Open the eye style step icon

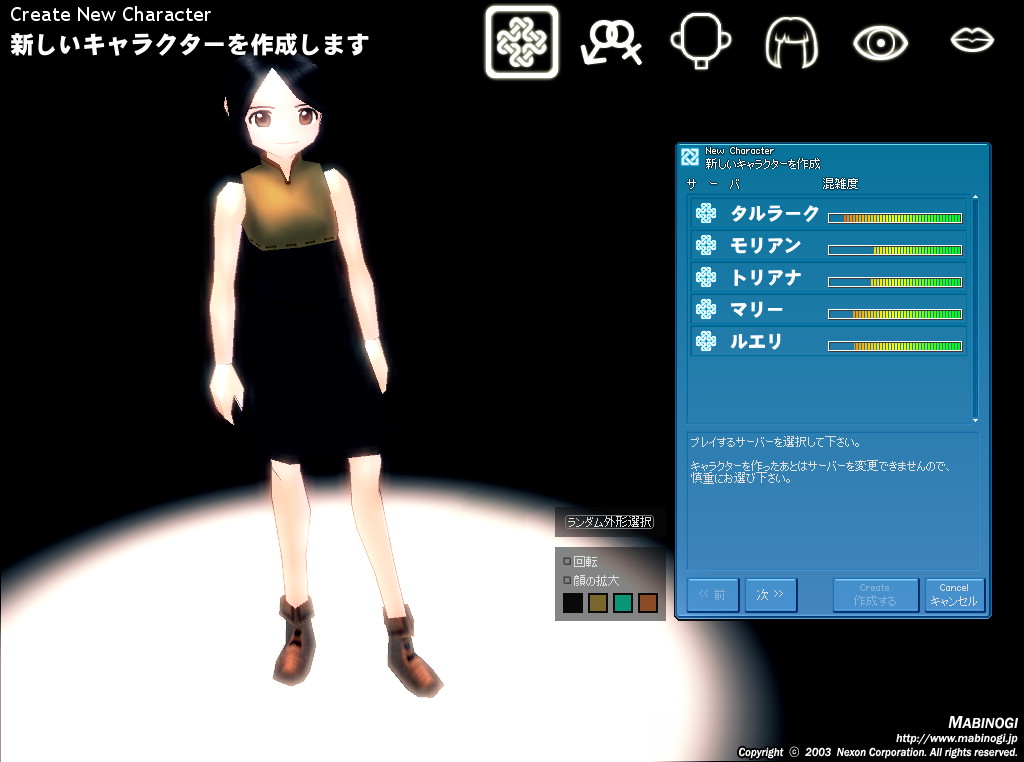(x=880, y=43)
